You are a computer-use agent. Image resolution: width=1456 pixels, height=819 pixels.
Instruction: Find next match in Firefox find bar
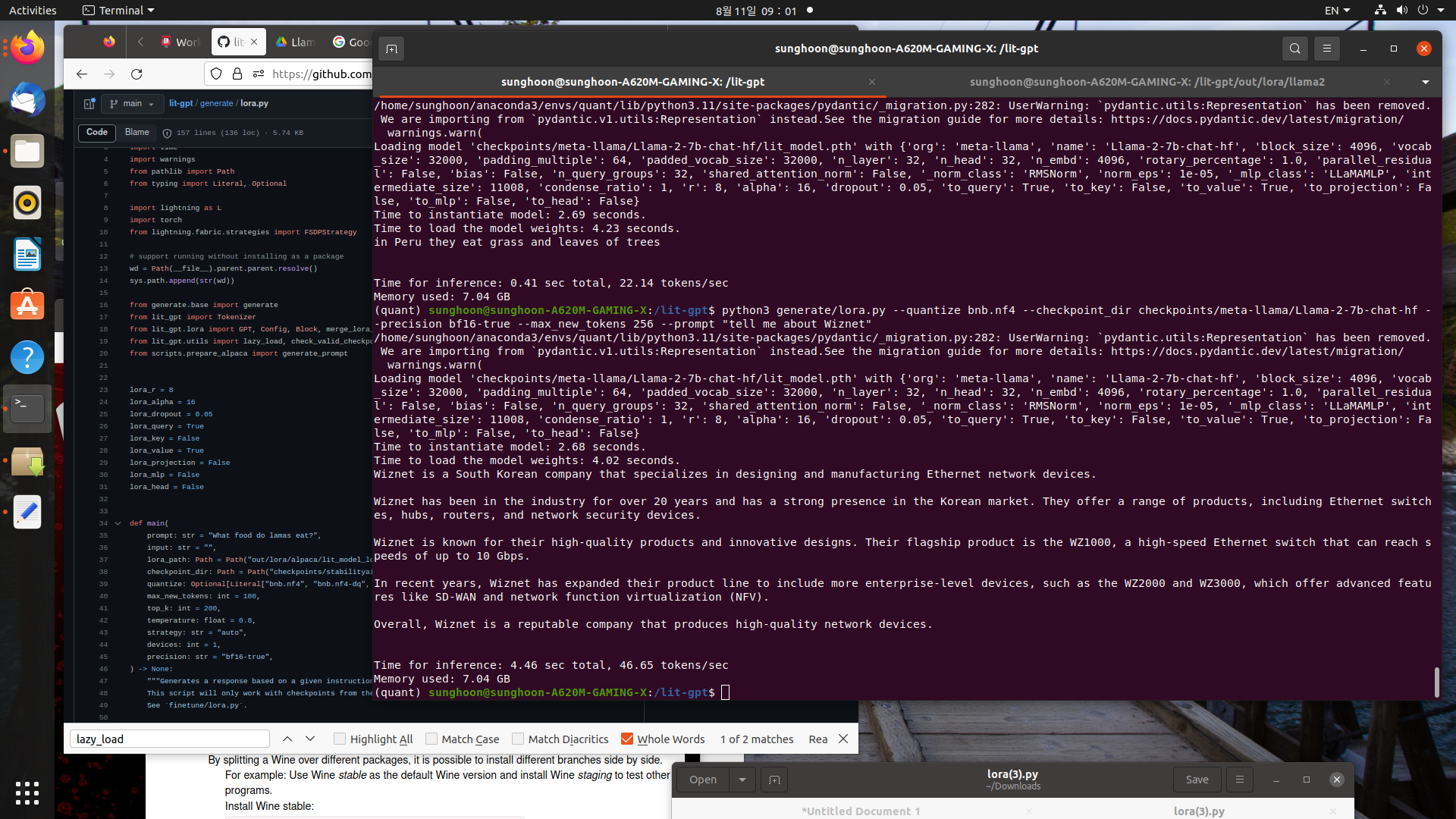pos(310,739)
